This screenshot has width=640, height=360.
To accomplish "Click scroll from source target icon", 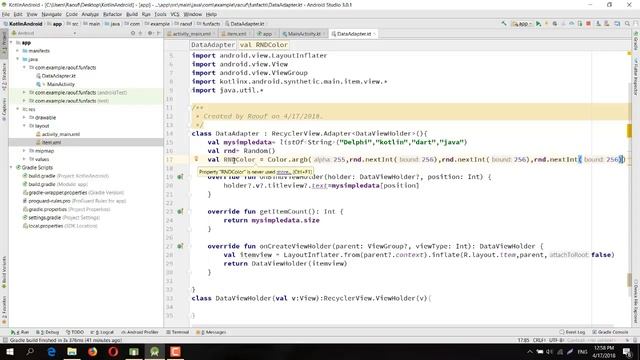I will (x=133, y=33).
